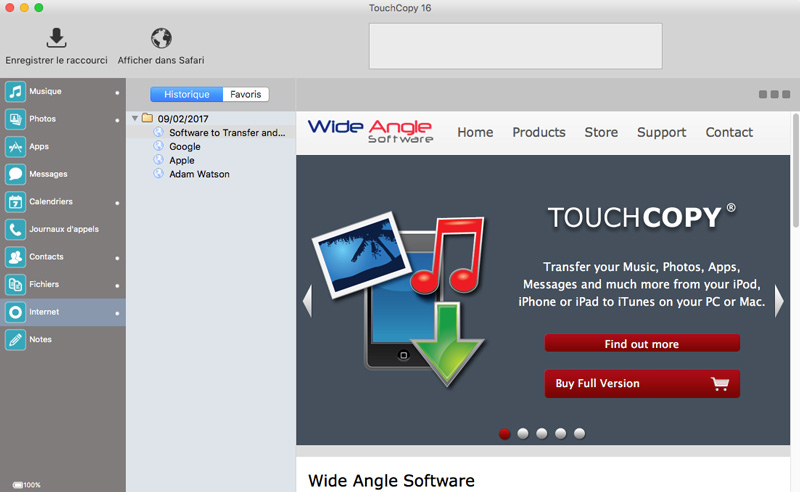Click the TOUCHCOPY banner title
The image size is (800, 492).
click(x=641, y=217)
